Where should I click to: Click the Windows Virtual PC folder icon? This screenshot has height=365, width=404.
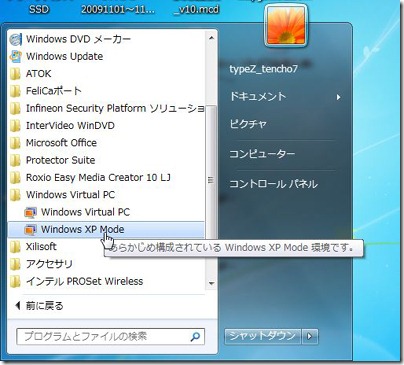click(x=15, y=195)
